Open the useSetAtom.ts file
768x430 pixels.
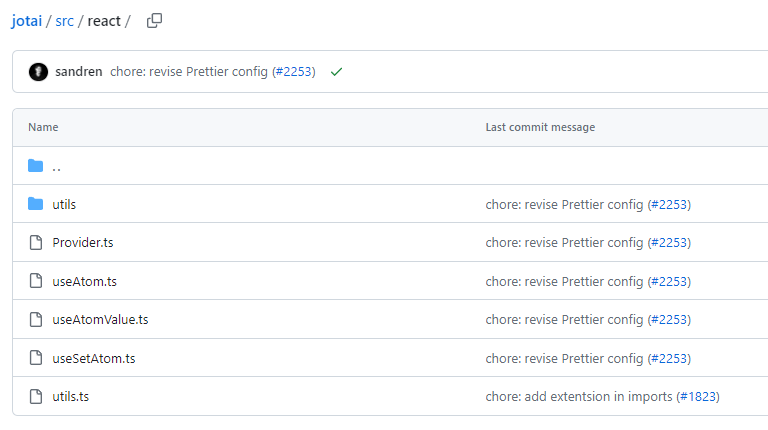click(94, 358)
